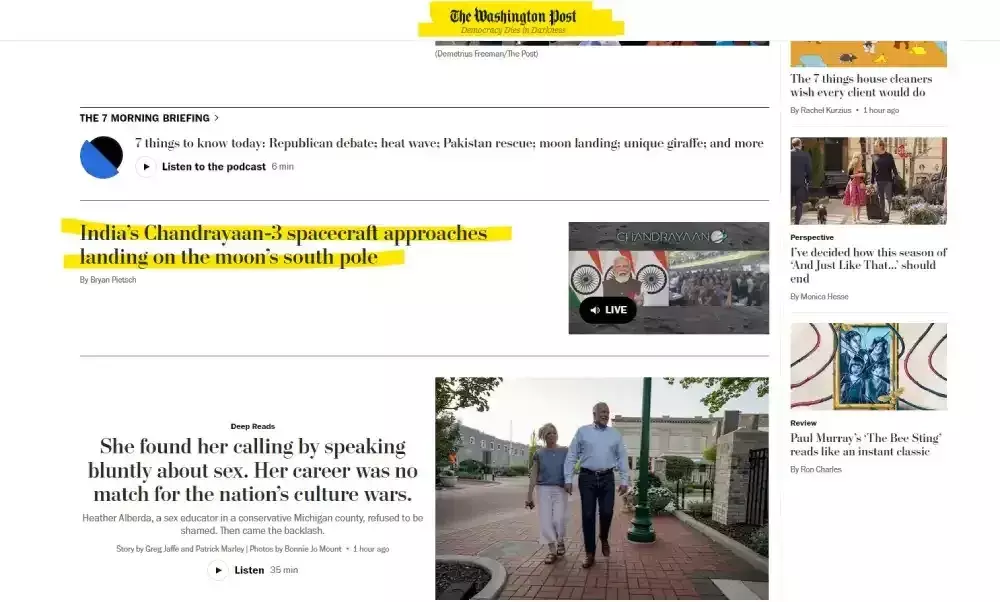View the couple walking photo
Viewport: 1000px width, 602px height.
click(x=602, y=488)
